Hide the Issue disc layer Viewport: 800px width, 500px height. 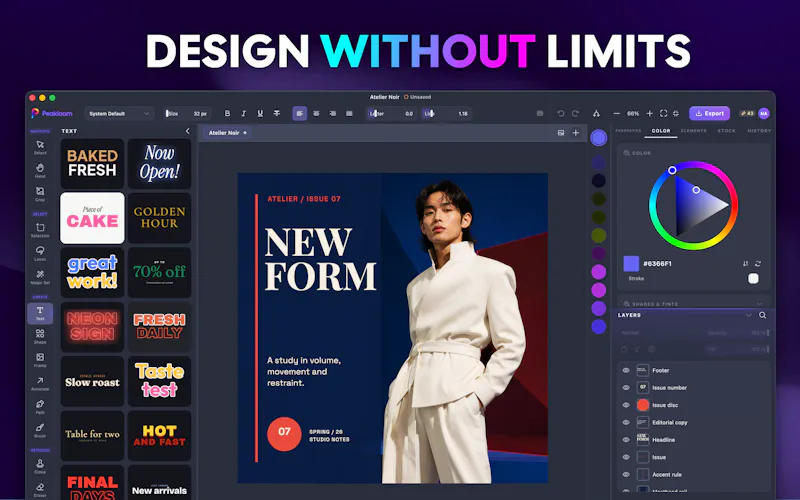[x=626, y=405]
